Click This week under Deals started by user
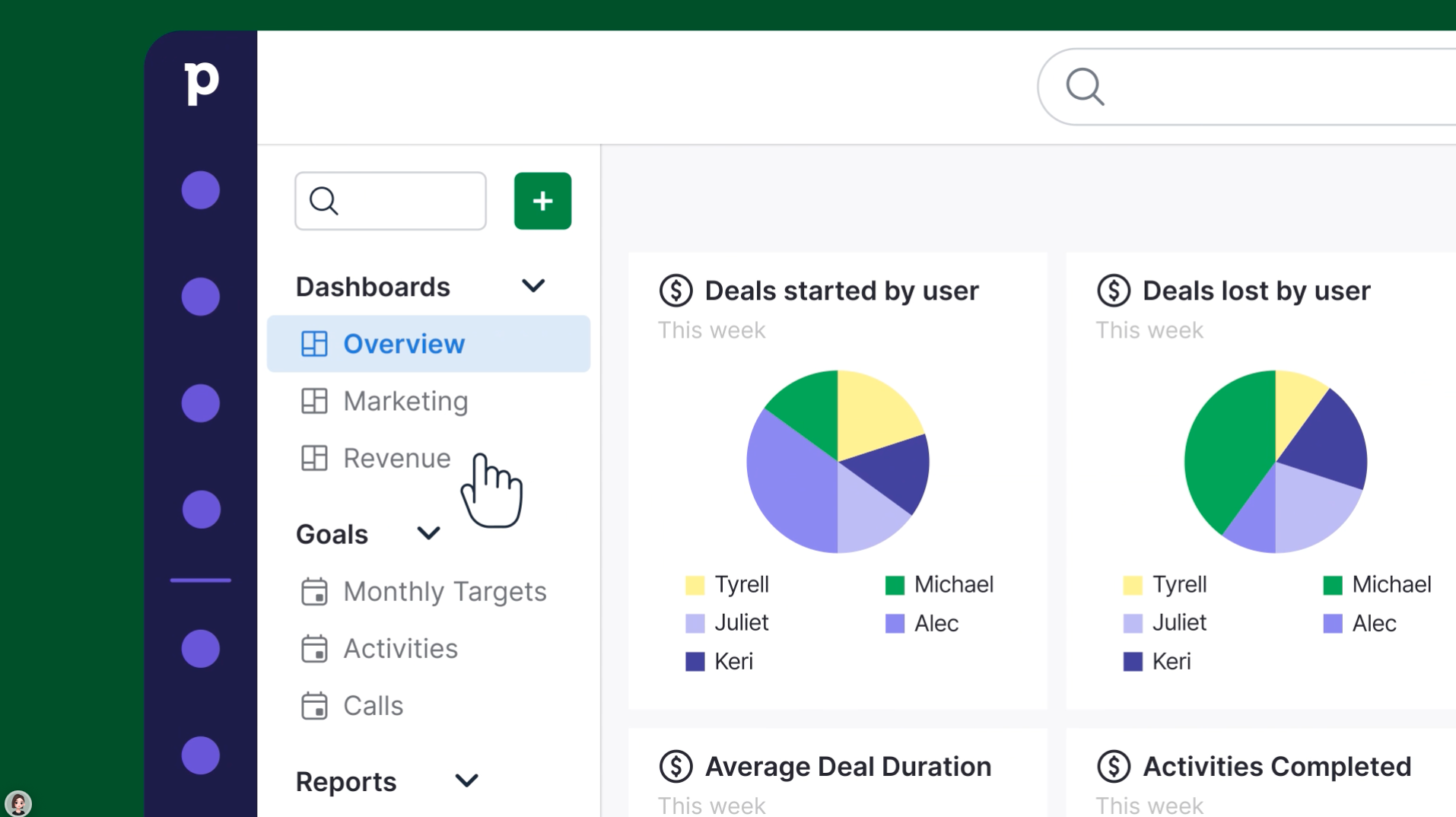The height and width of the screenshot is (817, 1456). tap(711, 330)
